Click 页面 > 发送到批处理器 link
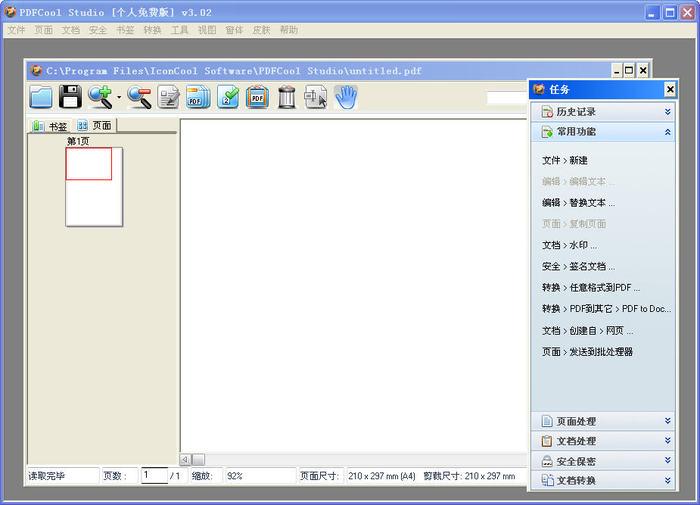The width and height of the screenshot is (700, 505). (x=587, y=352)
